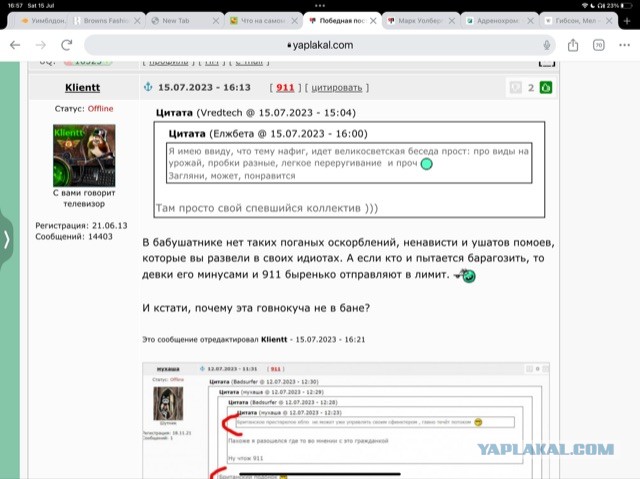Downvote the post with grey thumb icon

coord(516,87)
